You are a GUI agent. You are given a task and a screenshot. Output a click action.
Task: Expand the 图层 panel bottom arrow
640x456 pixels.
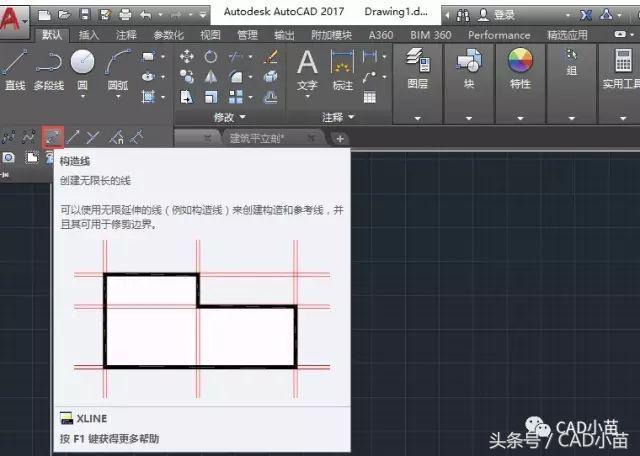(418, 118)
